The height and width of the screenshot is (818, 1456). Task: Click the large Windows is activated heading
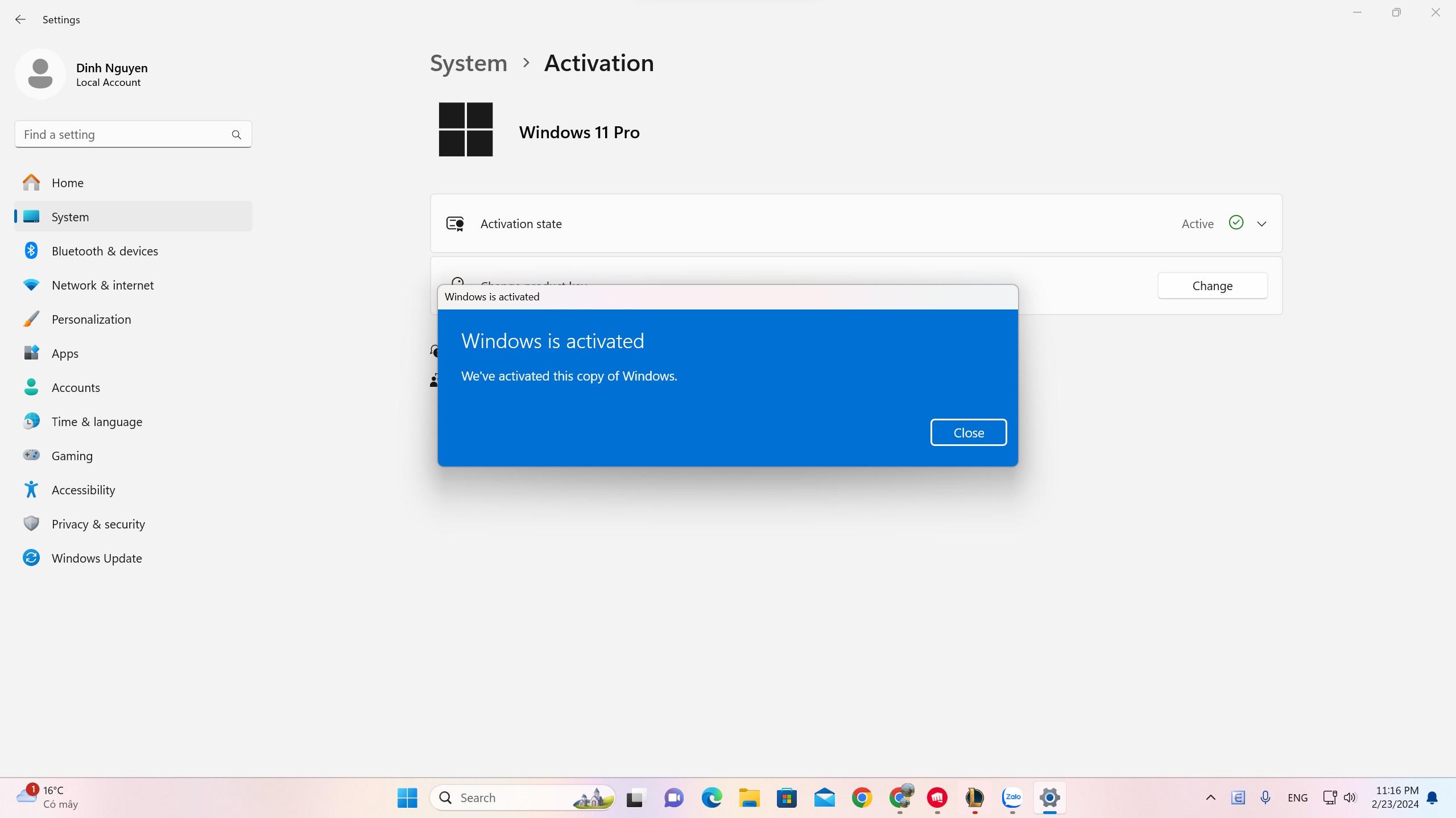pyautogui.click(x=553, y=341)
